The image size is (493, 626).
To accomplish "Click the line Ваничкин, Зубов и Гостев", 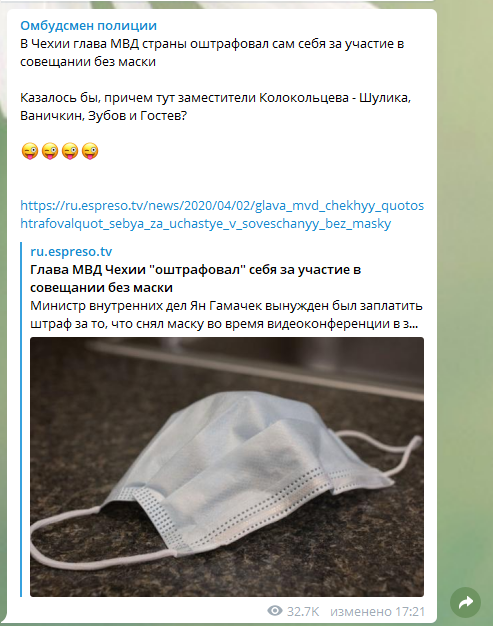I will (103, 116).
